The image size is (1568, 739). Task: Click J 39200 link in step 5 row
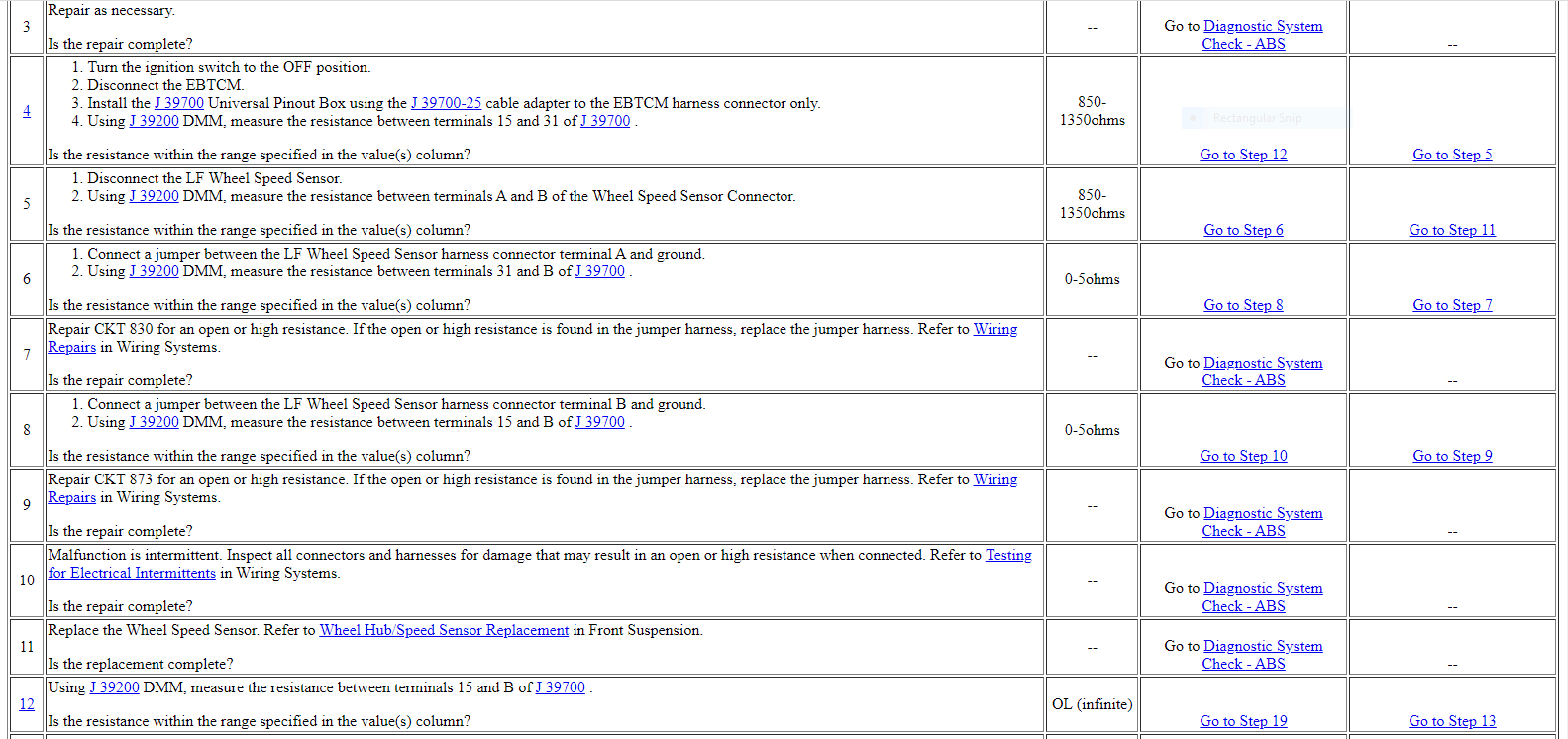(x=154, y=196)
